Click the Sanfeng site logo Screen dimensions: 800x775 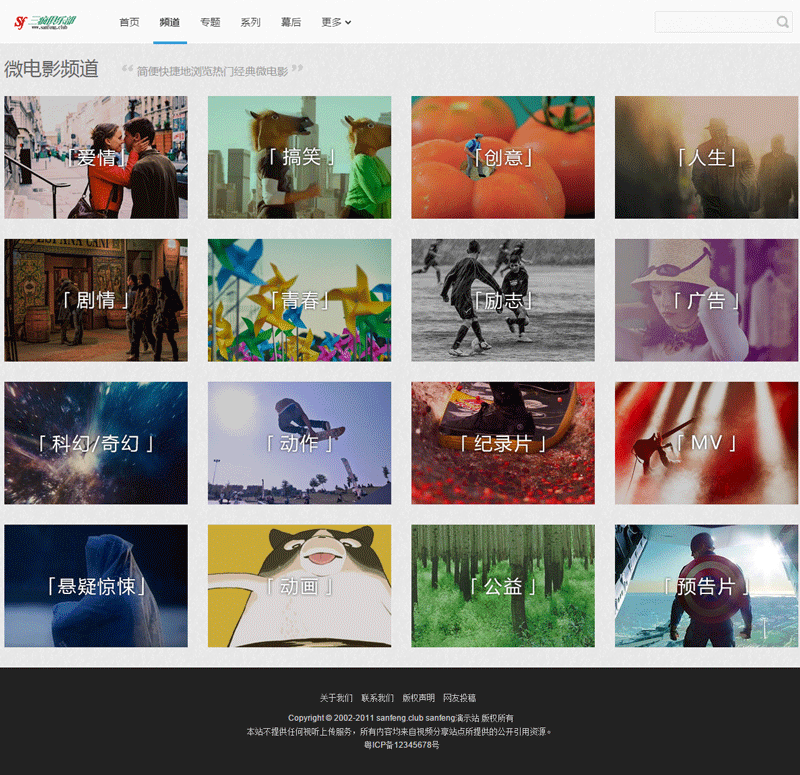click(x=45, y=22)
